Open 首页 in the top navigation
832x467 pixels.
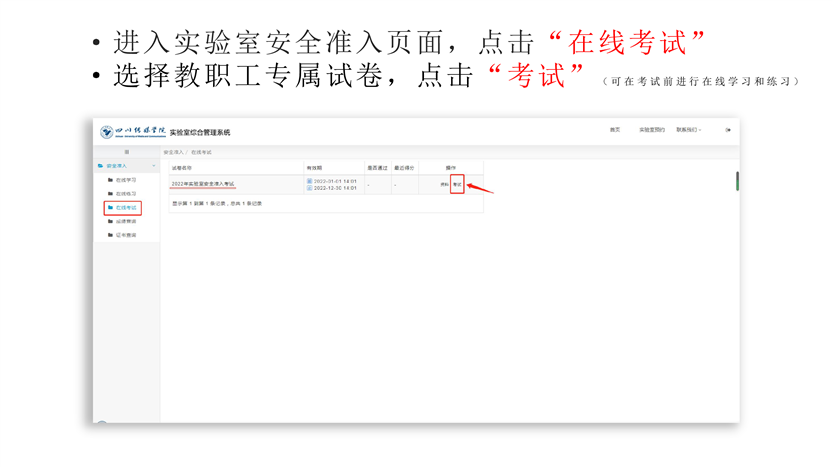[615, 130]
